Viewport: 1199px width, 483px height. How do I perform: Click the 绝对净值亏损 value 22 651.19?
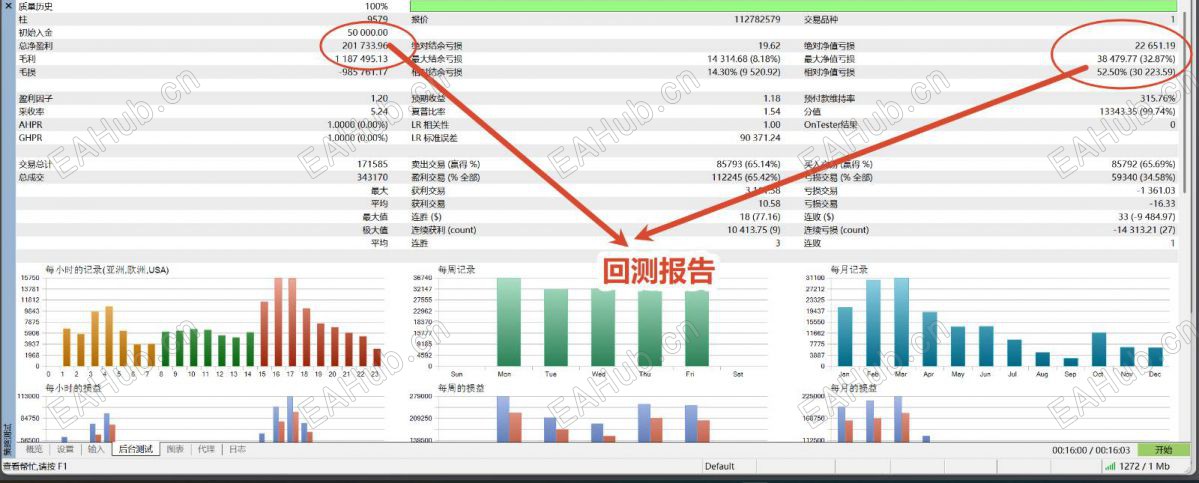[1155, 46]
